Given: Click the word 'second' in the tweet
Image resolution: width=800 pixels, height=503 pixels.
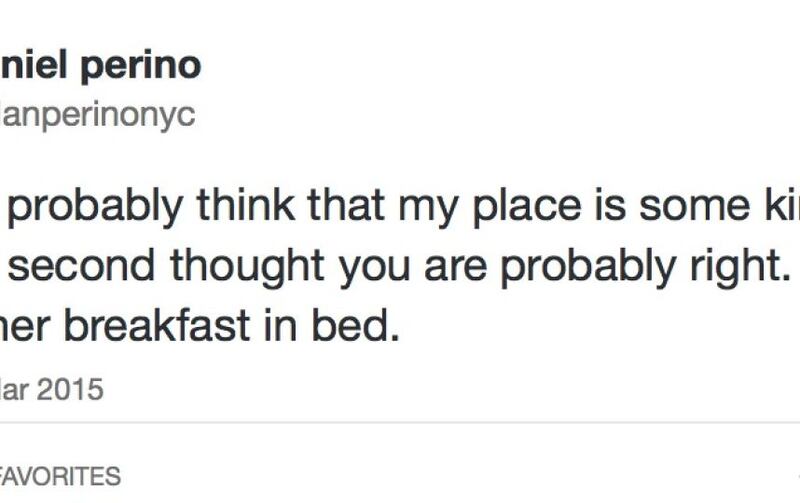Looking at the screenshot, I should [x=82, y=264].
